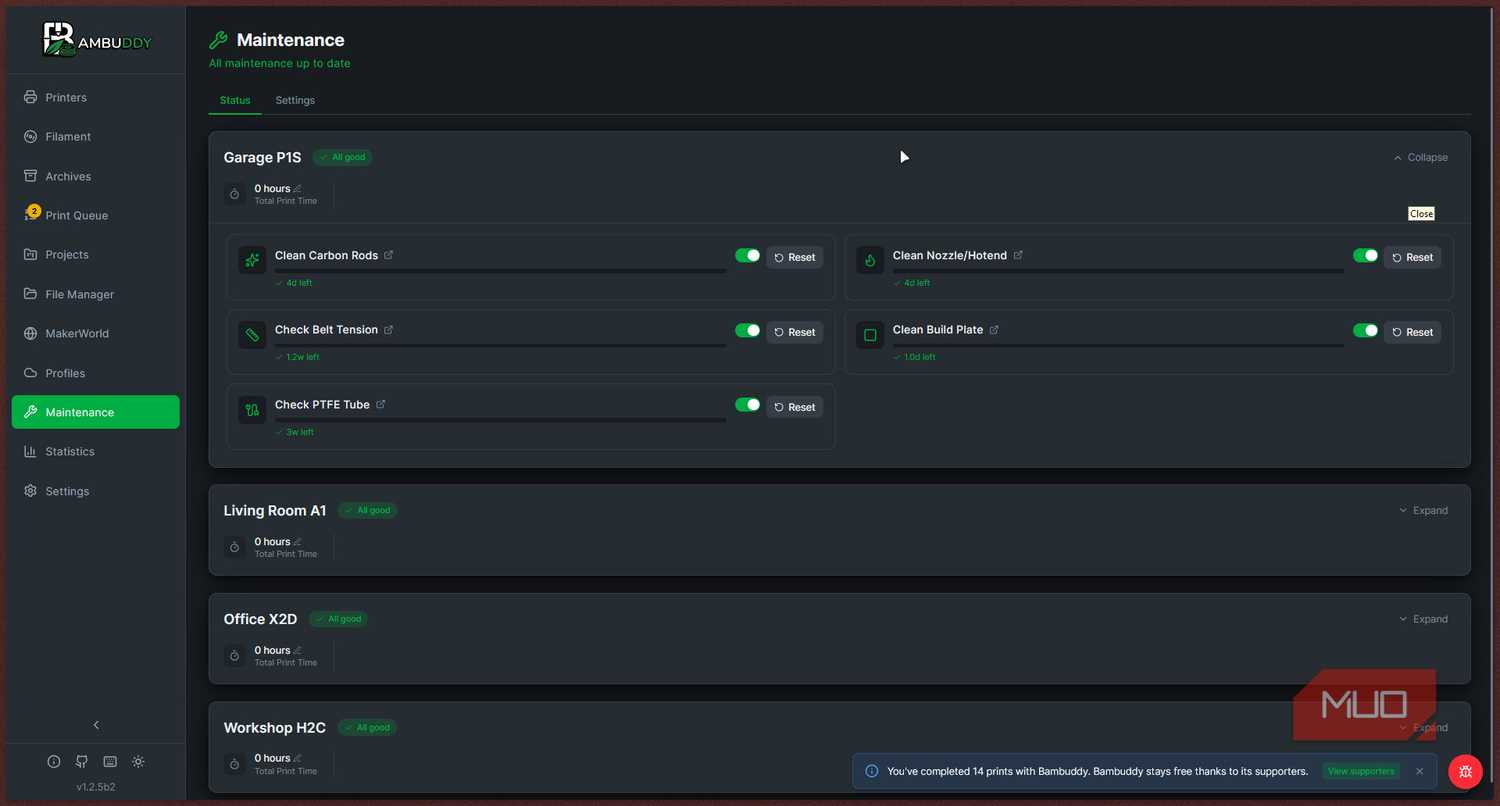Edit Workshop H2C print hours pencil icon

pos(297,758)
